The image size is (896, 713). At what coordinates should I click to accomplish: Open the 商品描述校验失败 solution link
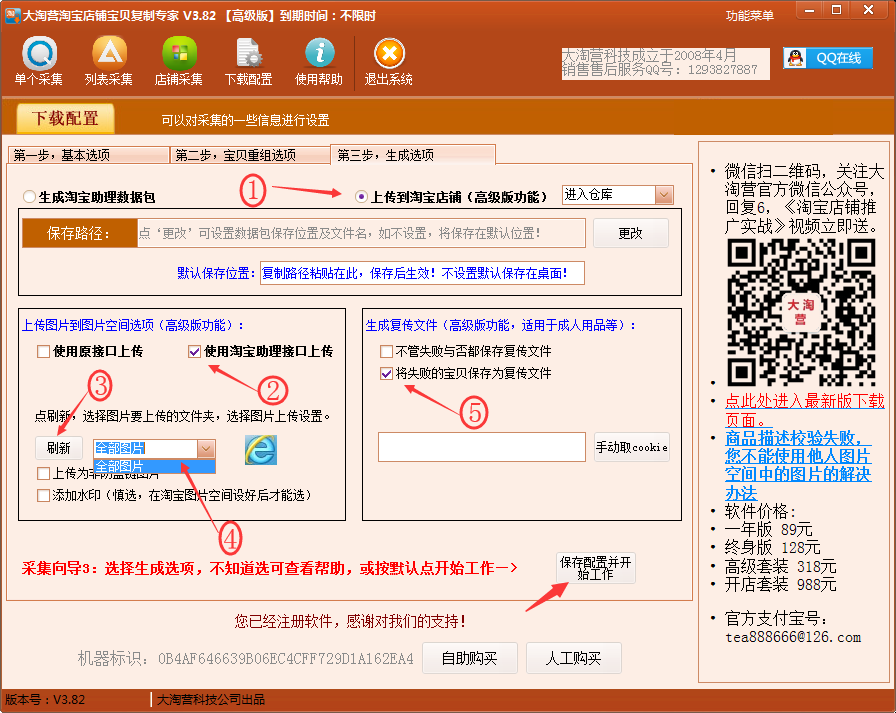798,465
